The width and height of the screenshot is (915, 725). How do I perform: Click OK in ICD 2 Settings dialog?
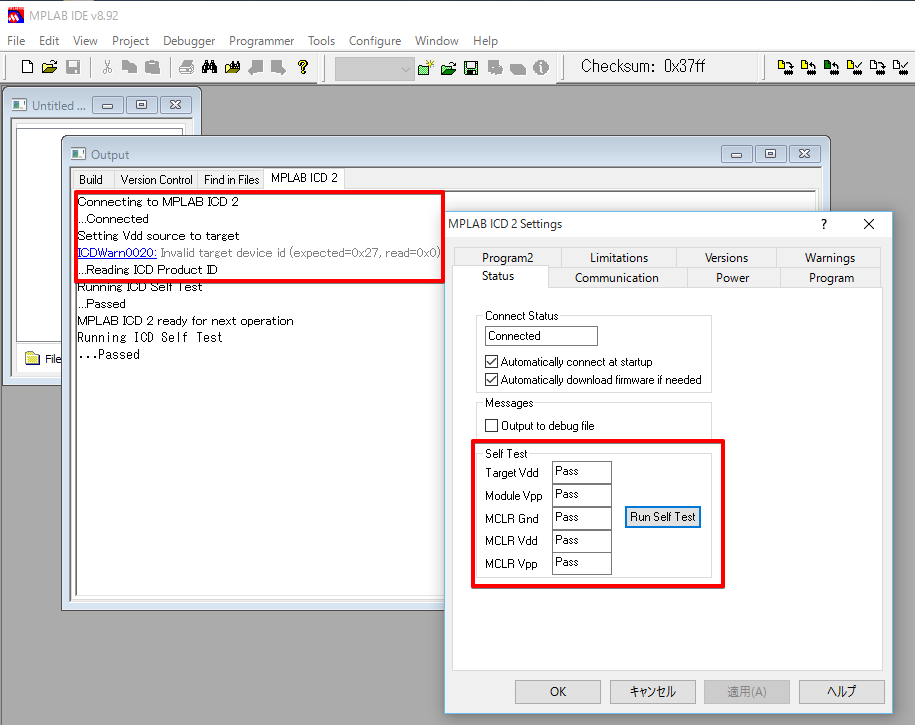pyautogui.click(x=558, y=692)
